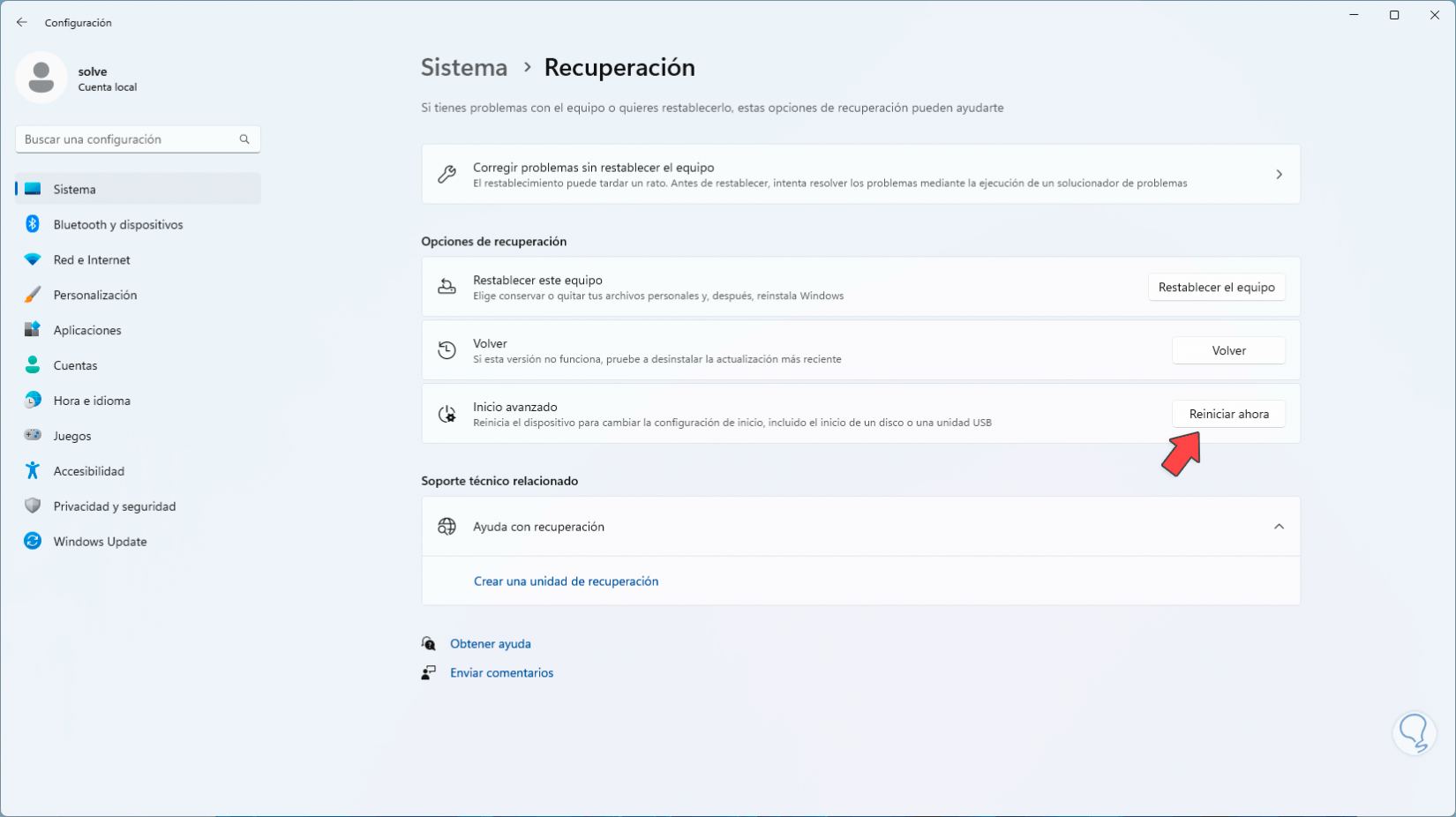1456x817 pixels.
Task: Select Juegos in the sidebar
Action: 139,436
